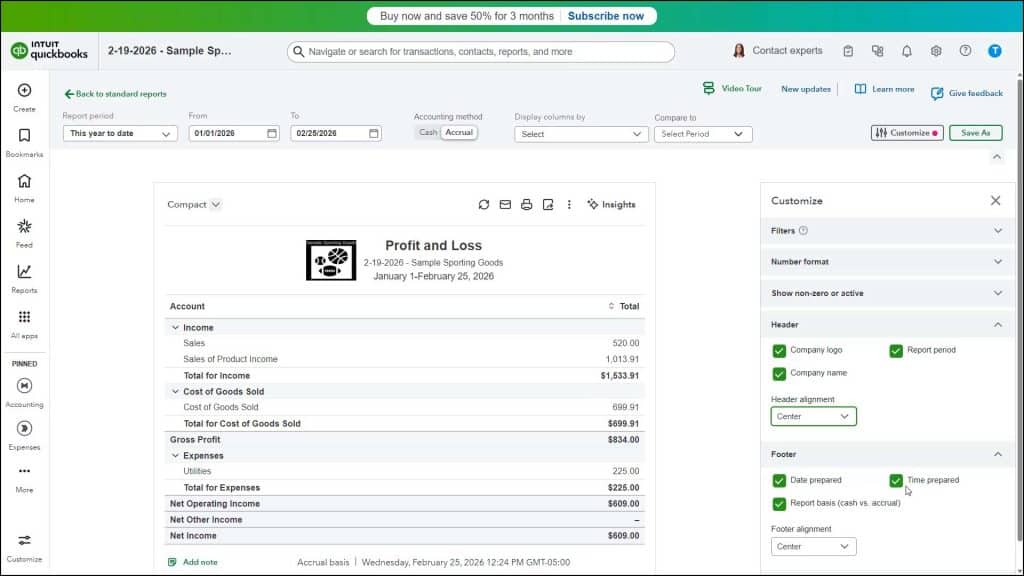The height and width of the screenshot is (576, 1024).
Task: Click the Save As button
Action: (x=975, y=131)
